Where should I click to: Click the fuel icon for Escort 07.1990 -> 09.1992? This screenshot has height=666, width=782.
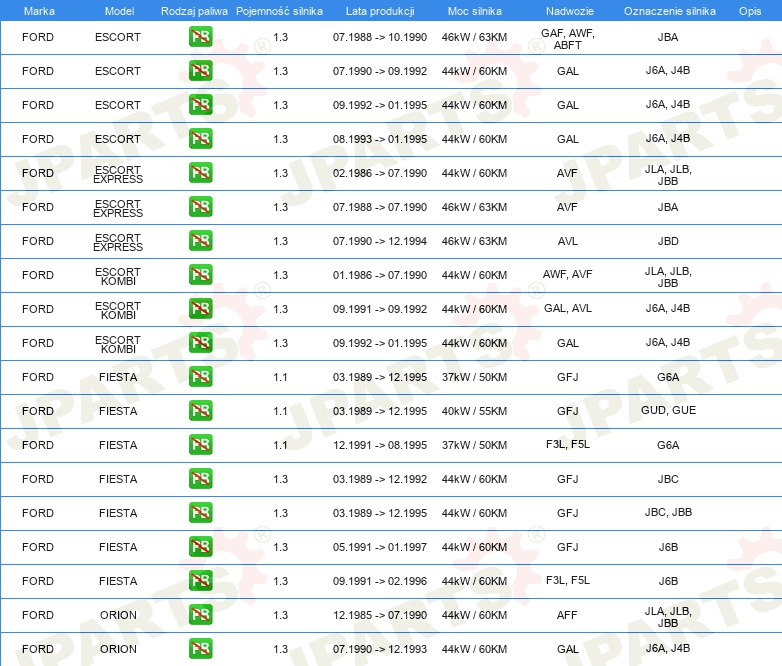(x=200, y=71)
